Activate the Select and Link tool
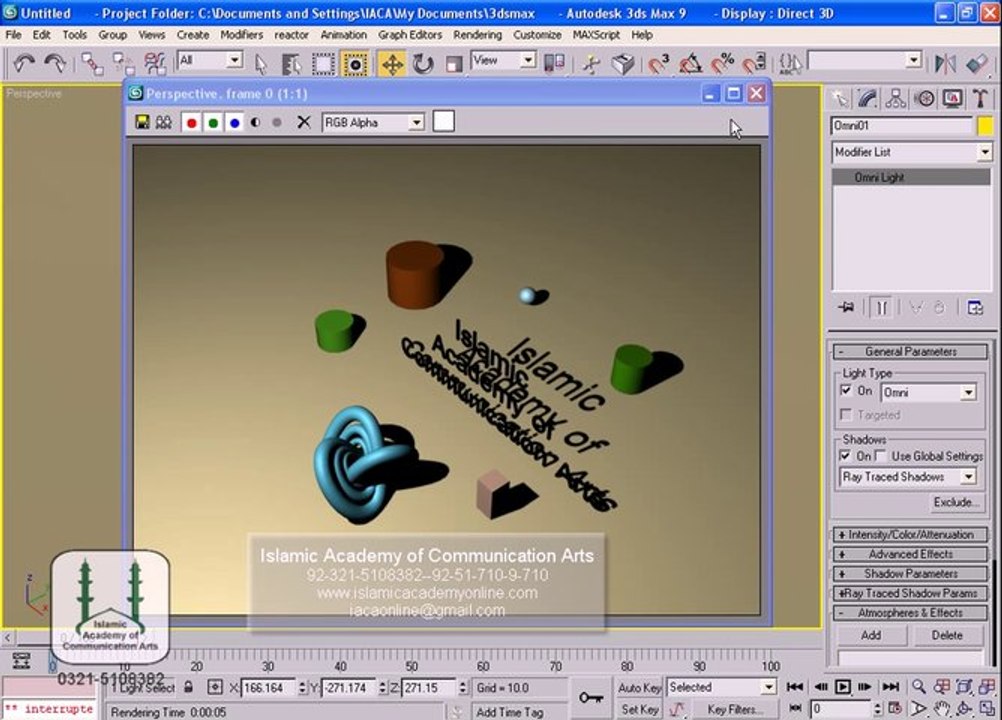The height and width of the screenshot is (720, 1002). point(93,64)
